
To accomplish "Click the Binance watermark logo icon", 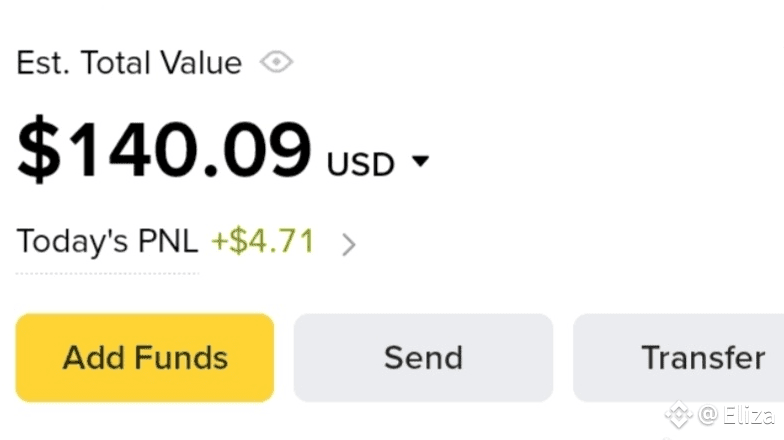I will pyautogui.click(x=680, y=414).
